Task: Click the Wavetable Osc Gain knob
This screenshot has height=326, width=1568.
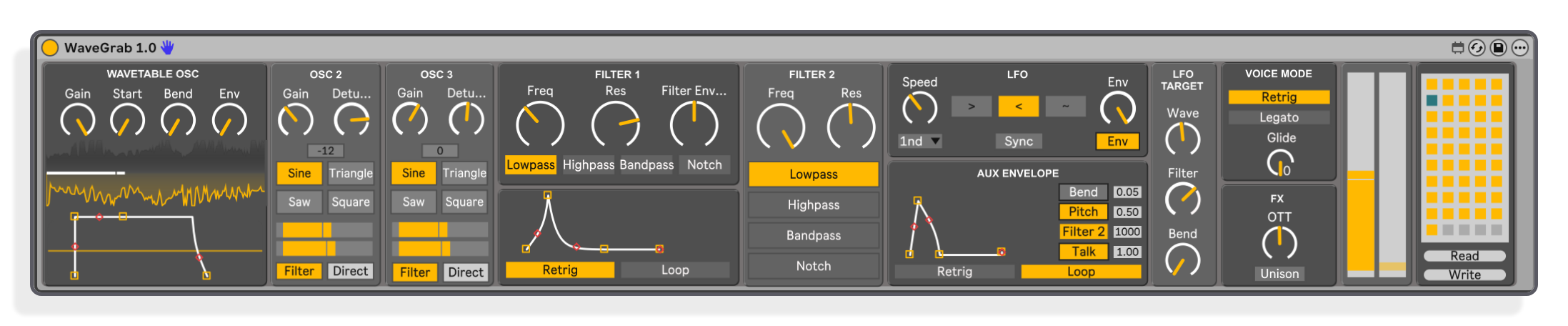Action: [x=78, y=120]
